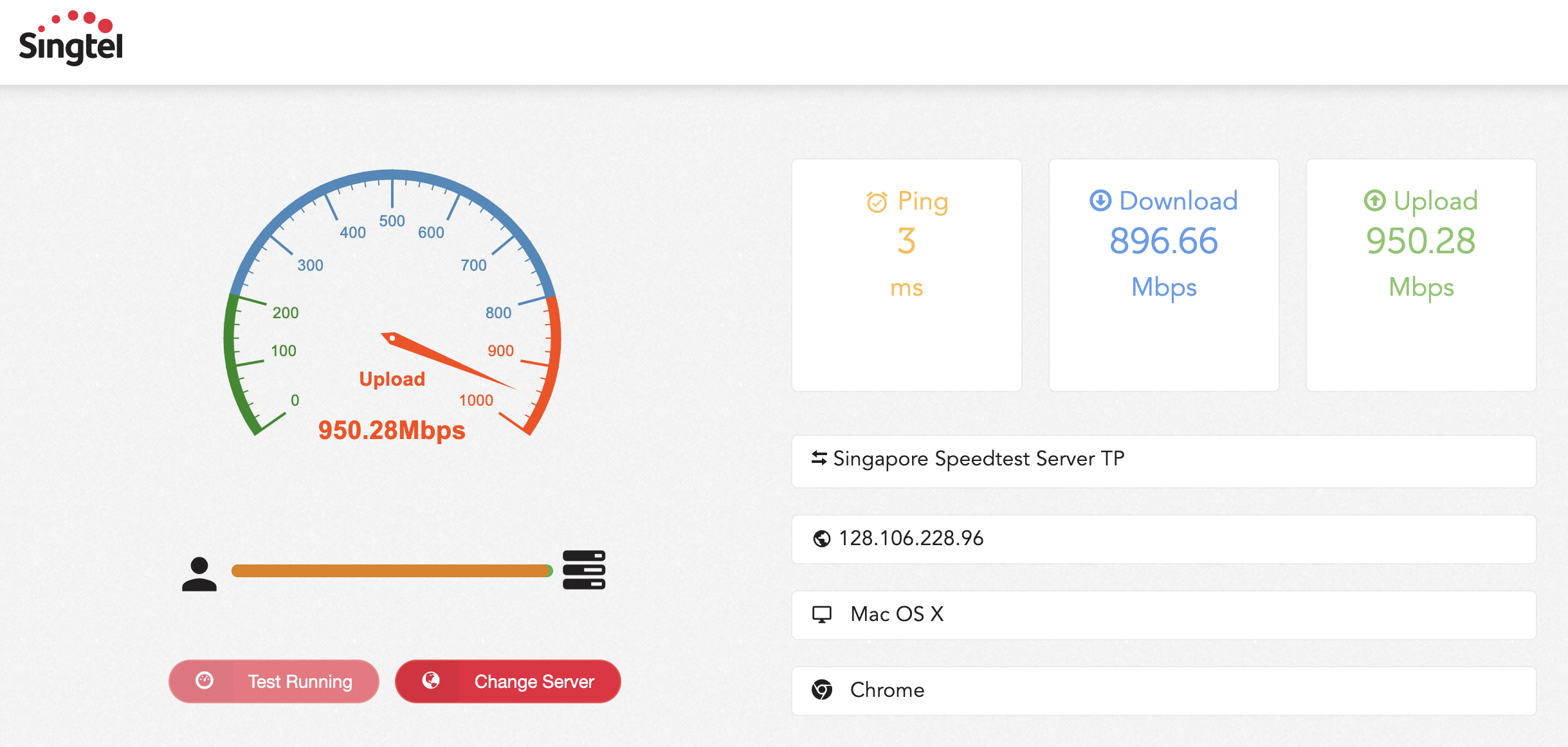This screenshot has height=747, width=1568.
Task: Click the Upload arrow circle icon
Action: coord(1374,201)
